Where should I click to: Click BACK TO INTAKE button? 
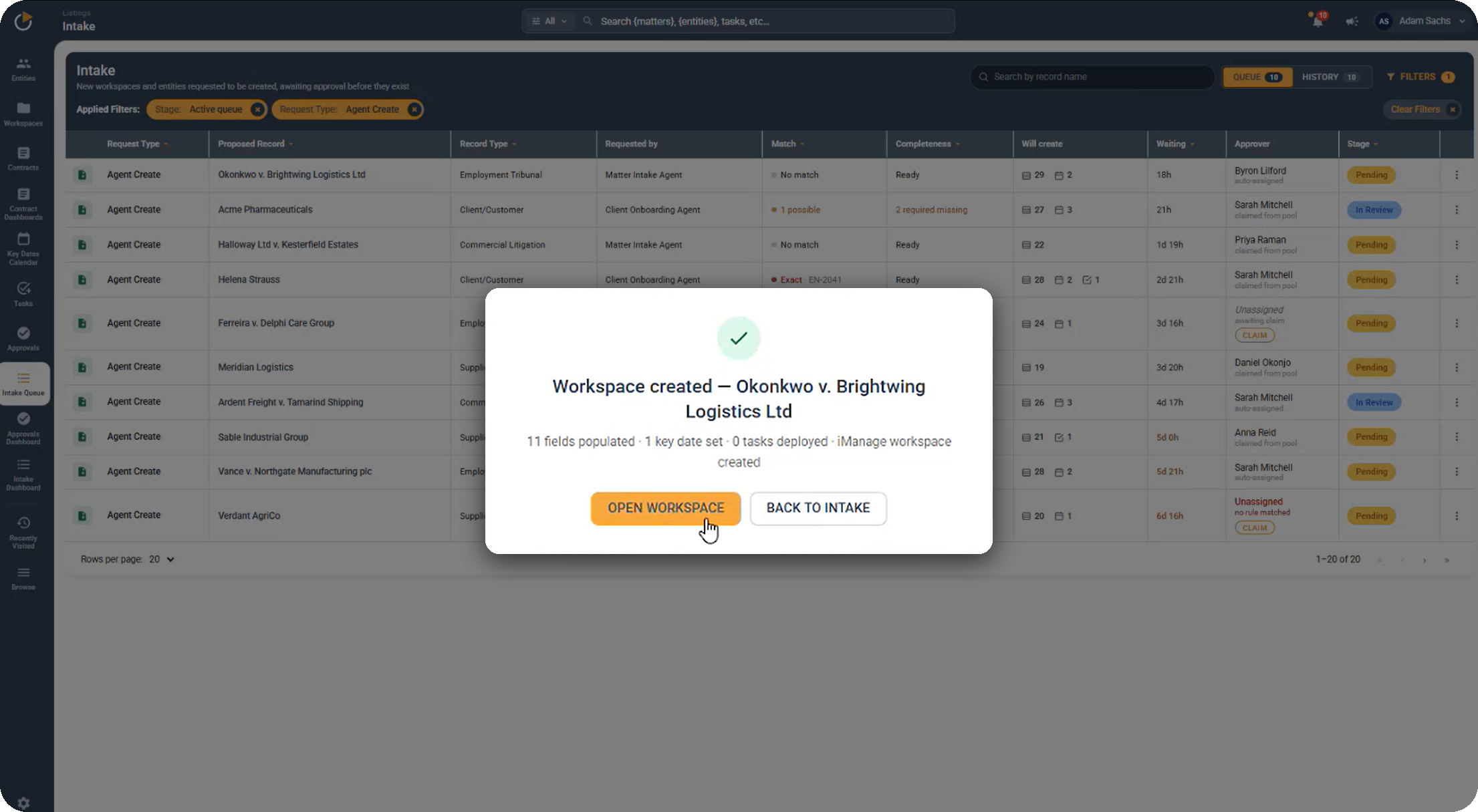[x=818, y=508]
